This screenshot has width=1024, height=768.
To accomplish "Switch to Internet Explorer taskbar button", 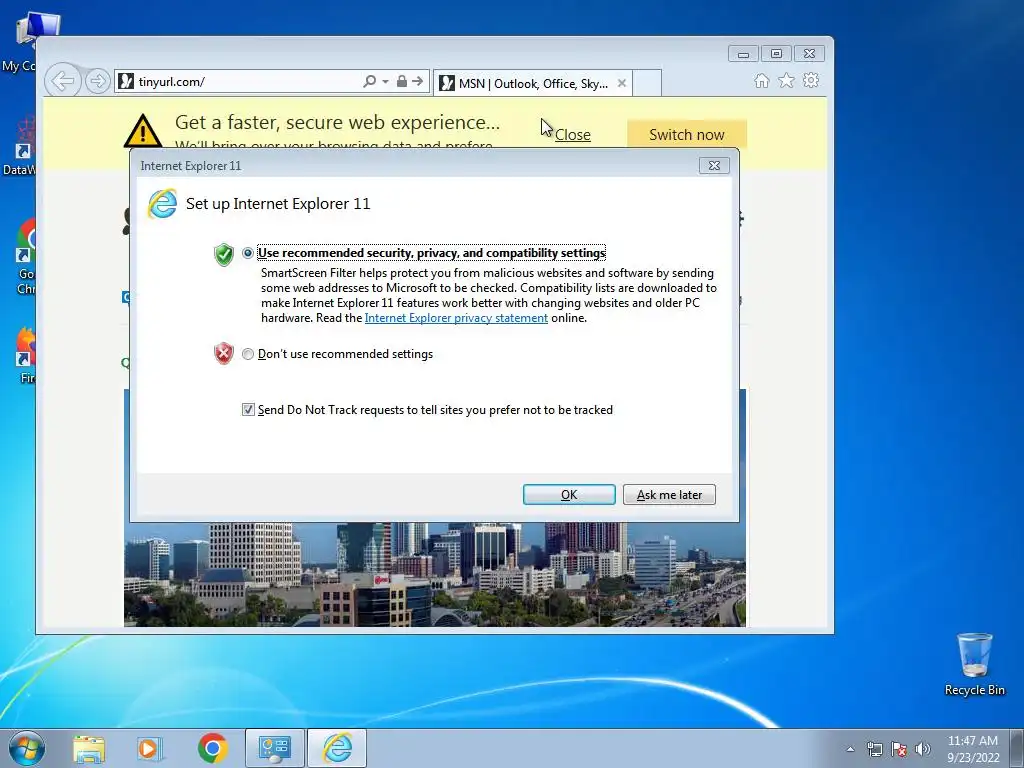I will pos(337,748).
